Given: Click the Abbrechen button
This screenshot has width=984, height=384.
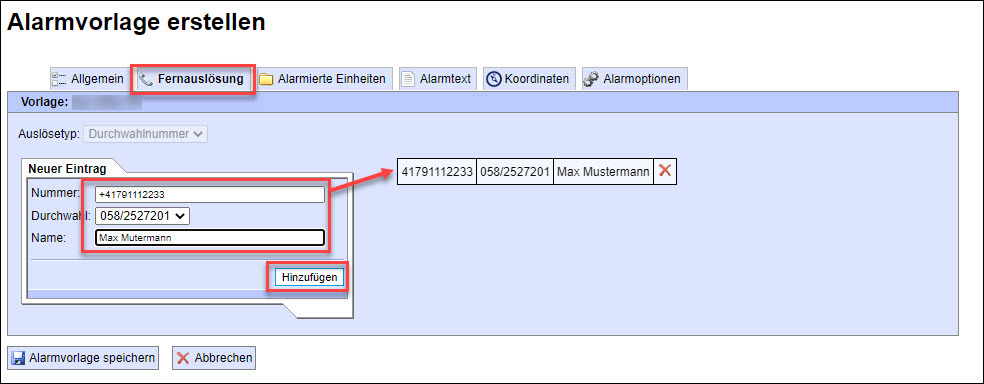Looking at the screenshot, I should [x=214, y=358].
